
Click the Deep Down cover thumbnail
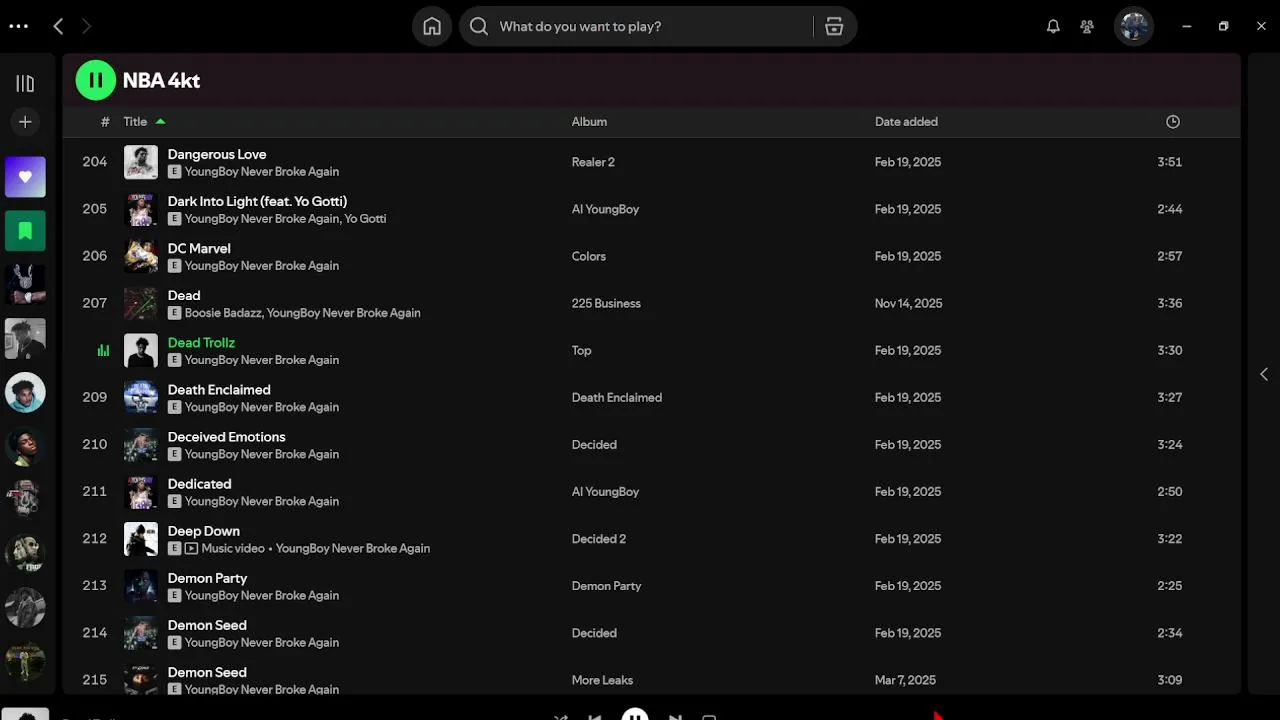[x=141, y=539]
